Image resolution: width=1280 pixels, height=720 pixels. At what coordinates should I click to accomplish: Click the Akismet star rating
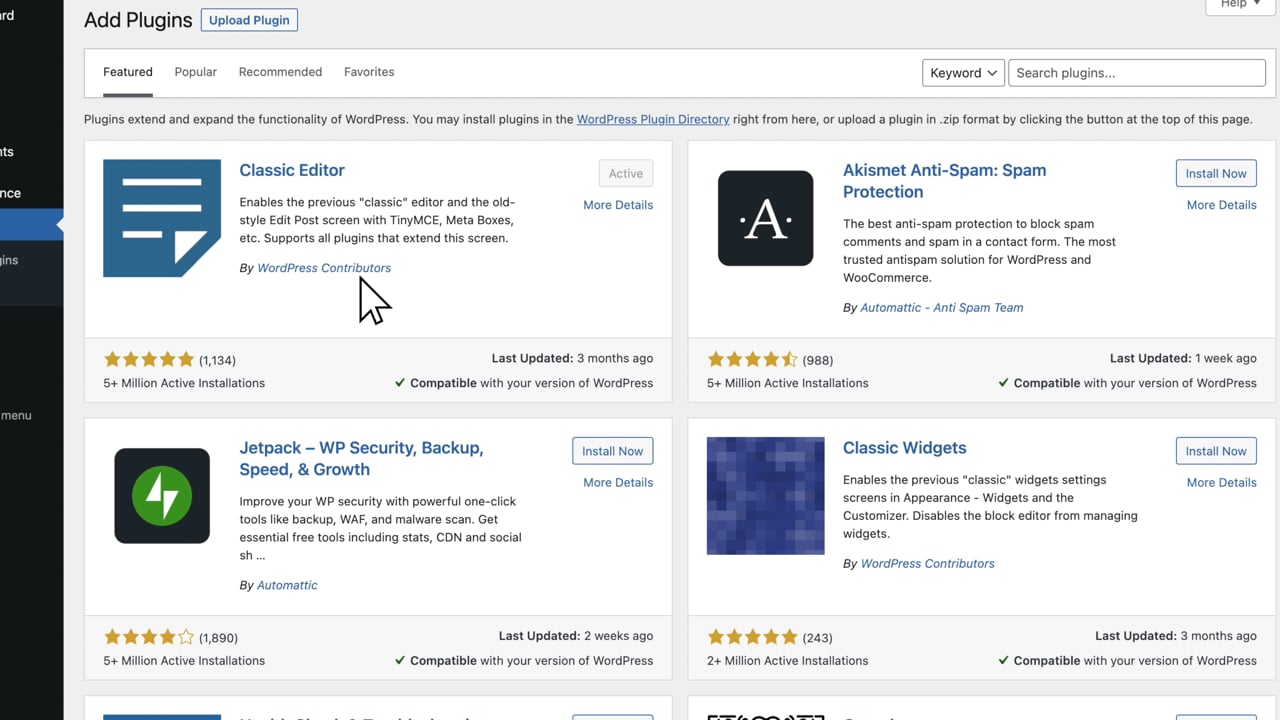point(752,359)
